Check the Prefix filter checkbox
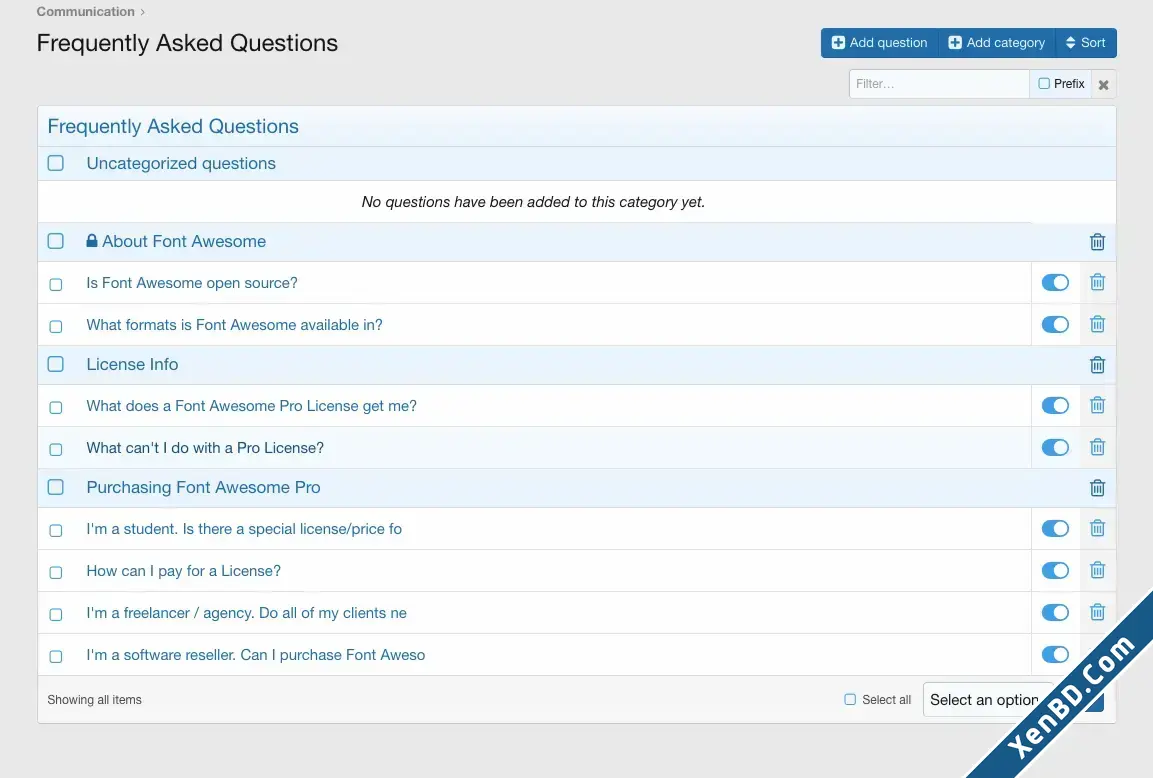The width and height of the screenshot is (1153, 778). coord(1044,83)
